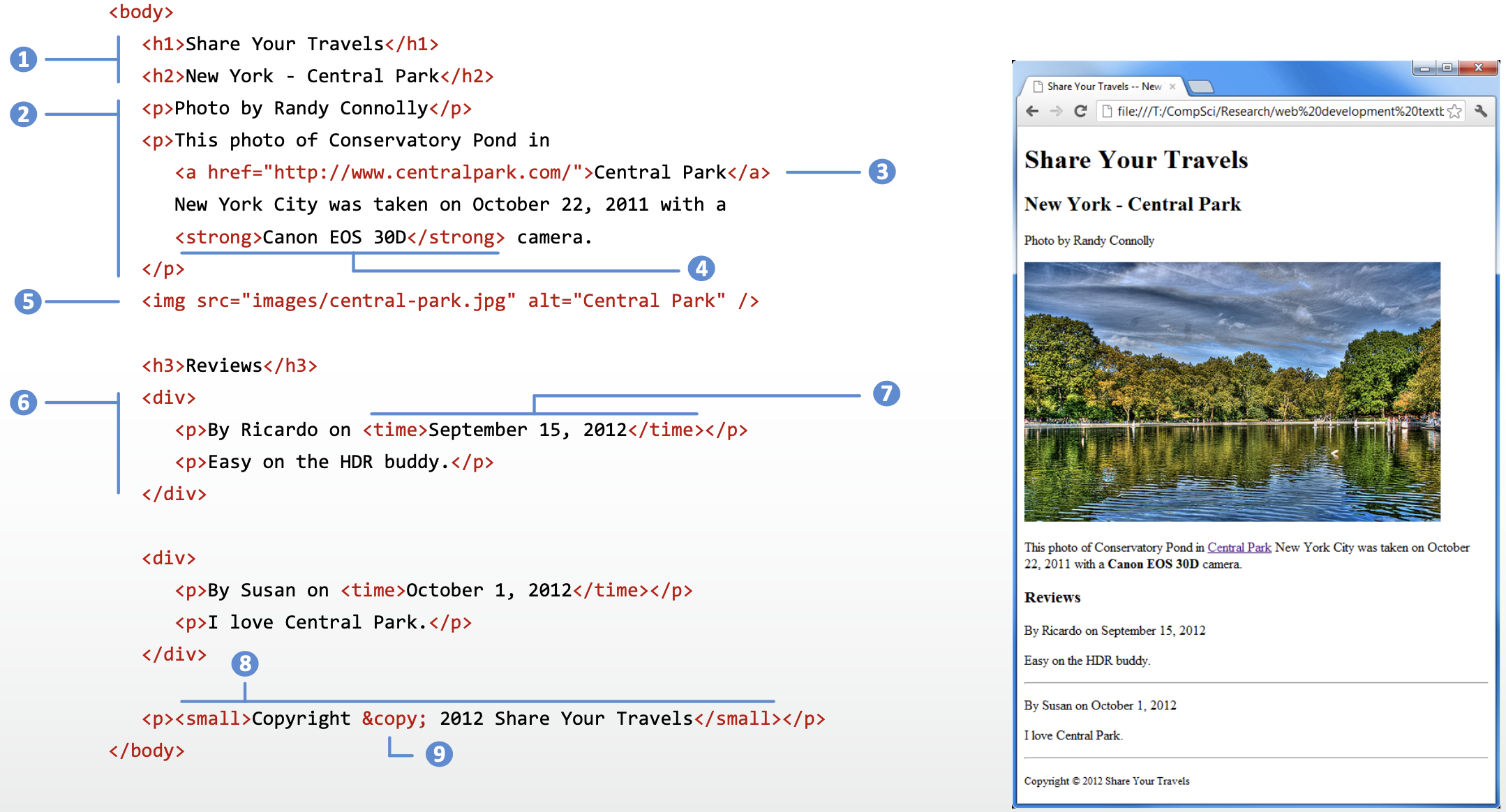The height and width of the screenshot is (812, 1506).
Task: Click annotation marker number 9
Action: tap(439, 753)
